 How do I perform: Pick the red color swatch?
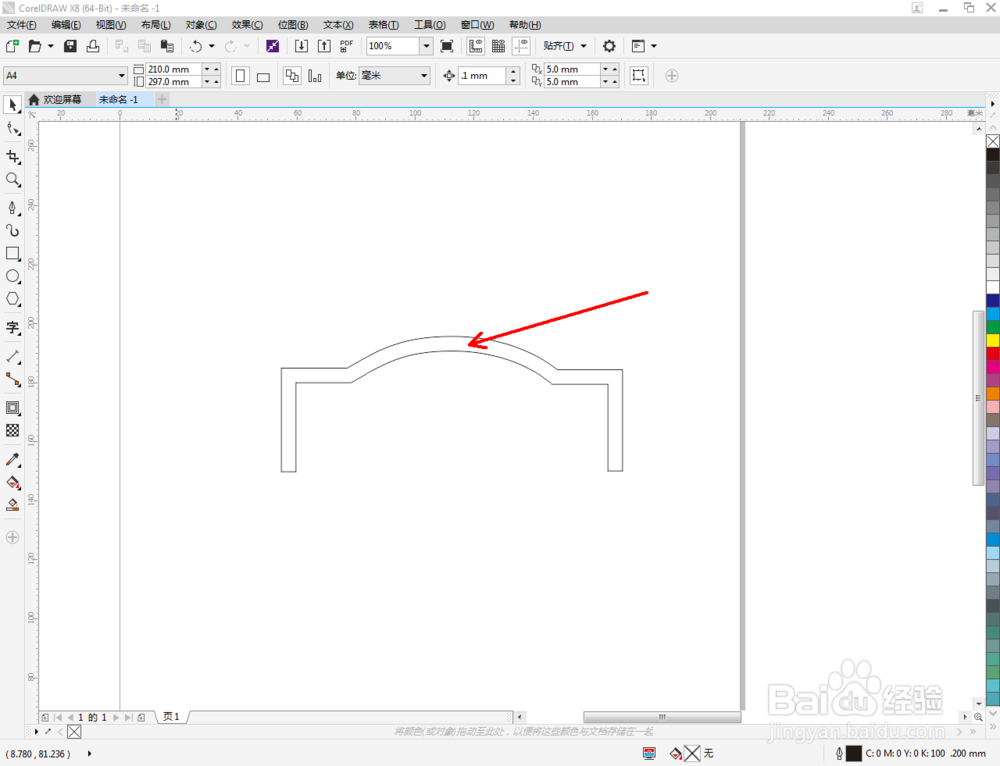click(993, 353)
